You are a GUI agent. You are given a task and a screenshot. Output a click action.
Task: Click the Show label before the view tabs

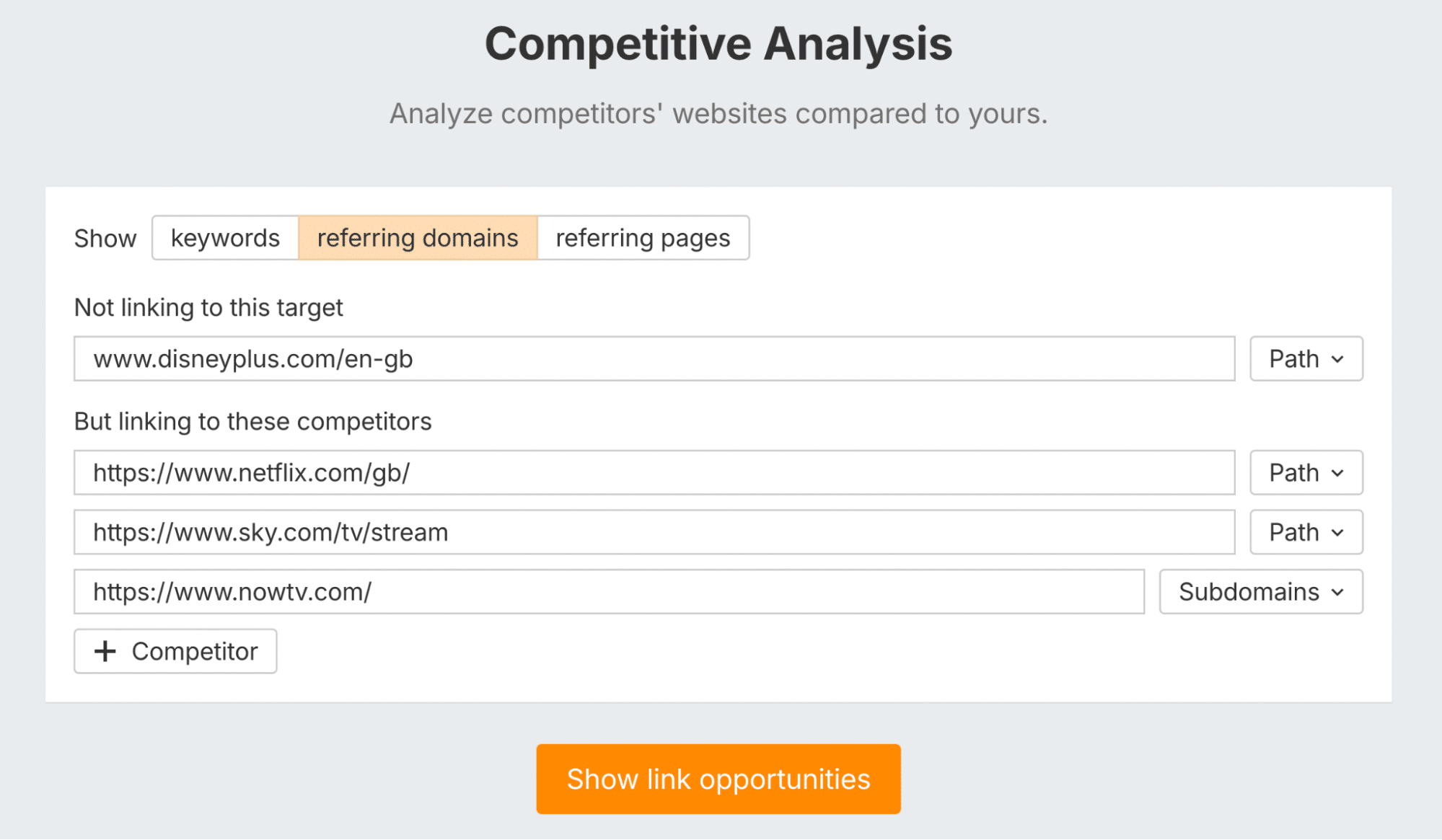coord(105,237)
